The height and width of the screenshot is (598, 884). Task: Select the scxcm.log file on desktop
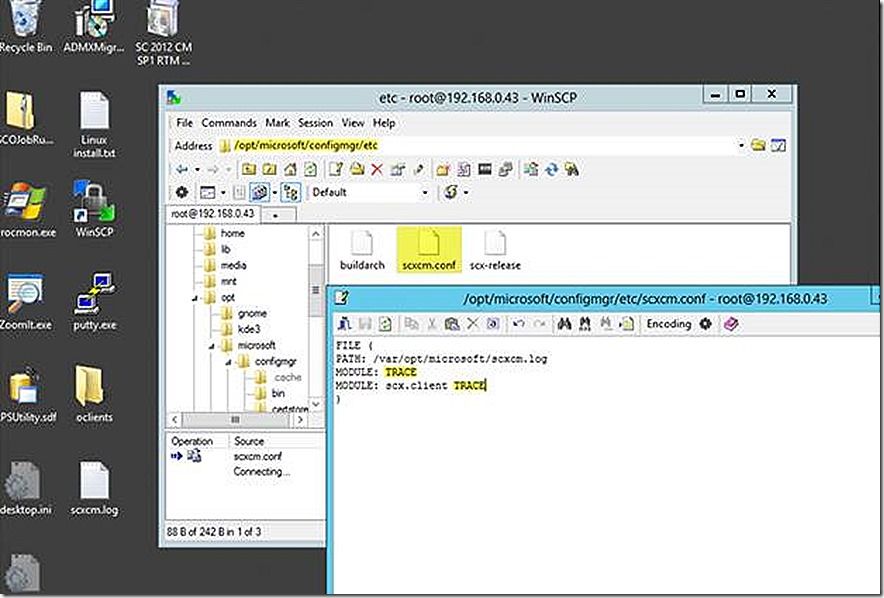point(94,489)
